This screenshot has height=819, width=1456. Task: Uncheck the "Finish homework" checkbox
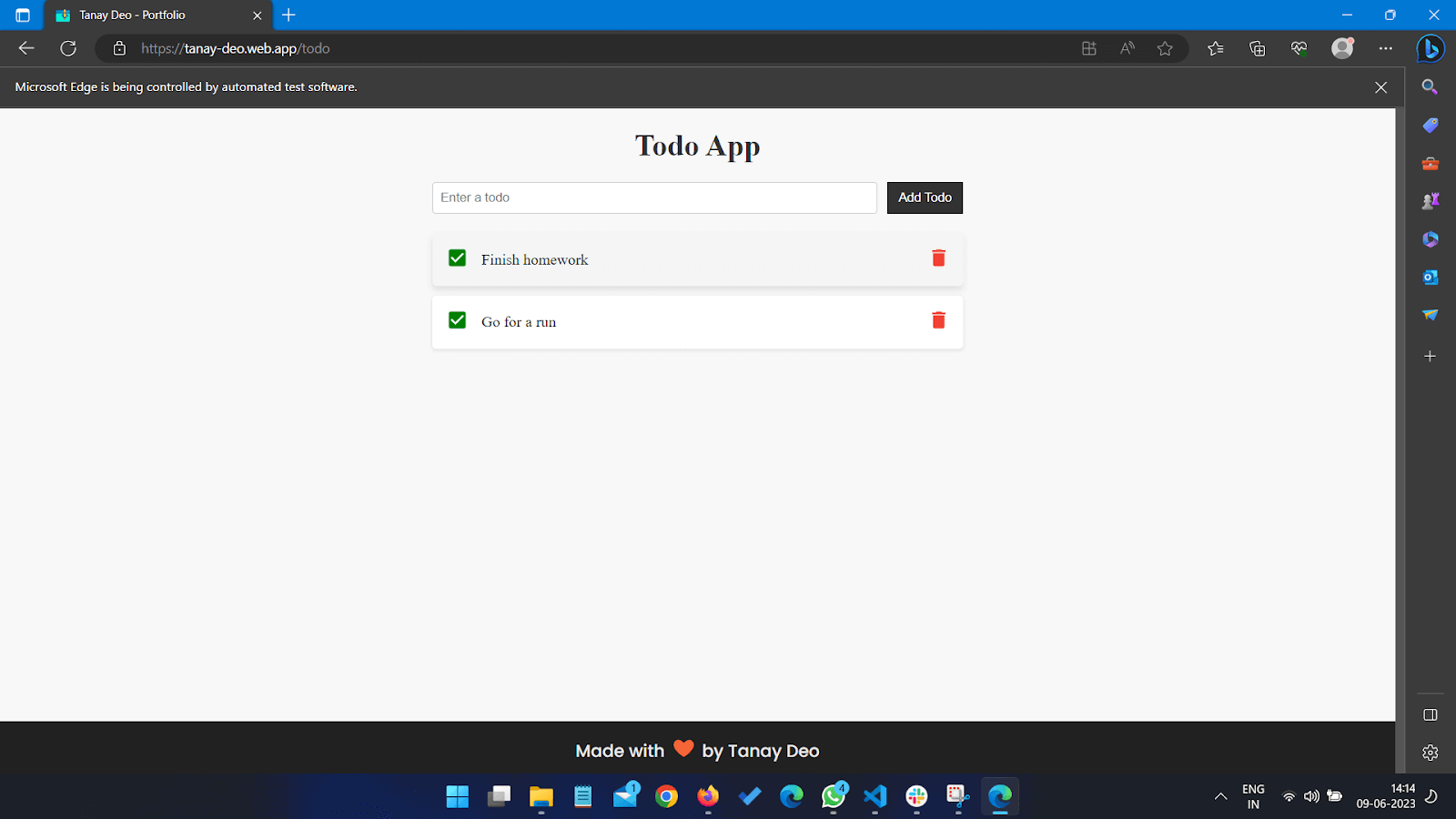click(456, 258)
